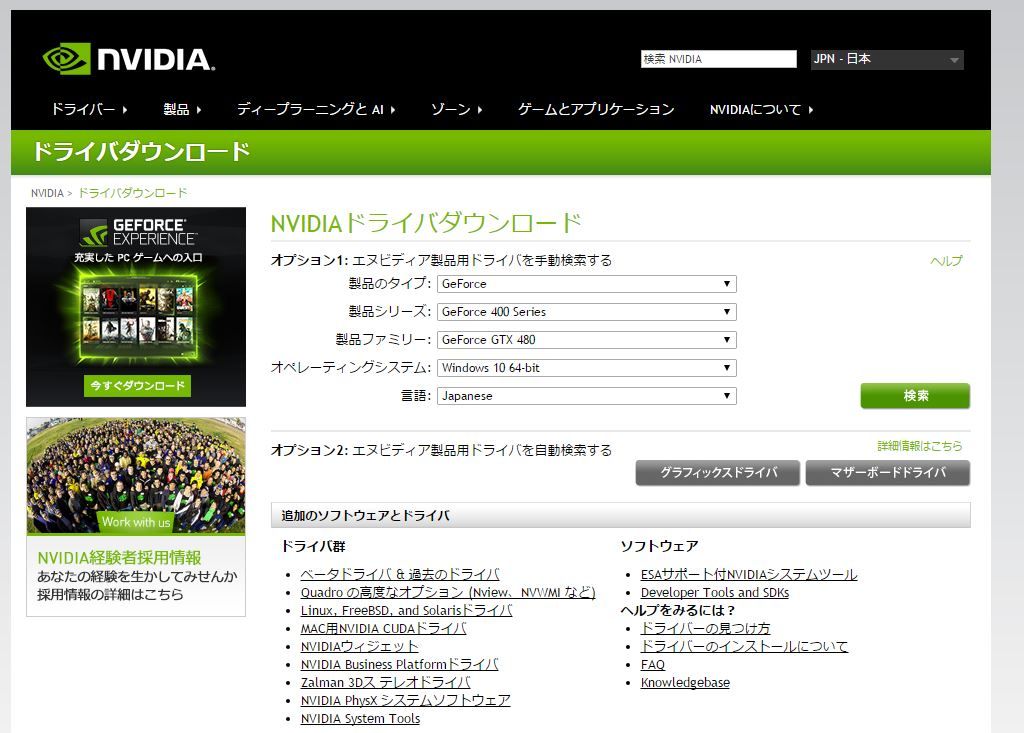Open Linux, FreeBSD, and Solaris ドライバ link

click(406, 610)
